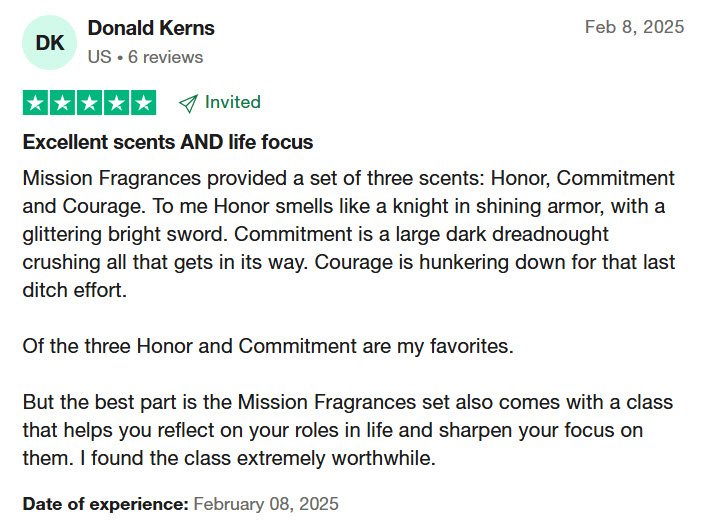Click the Feb 8, 2025 review date

[x=634, y=27]
